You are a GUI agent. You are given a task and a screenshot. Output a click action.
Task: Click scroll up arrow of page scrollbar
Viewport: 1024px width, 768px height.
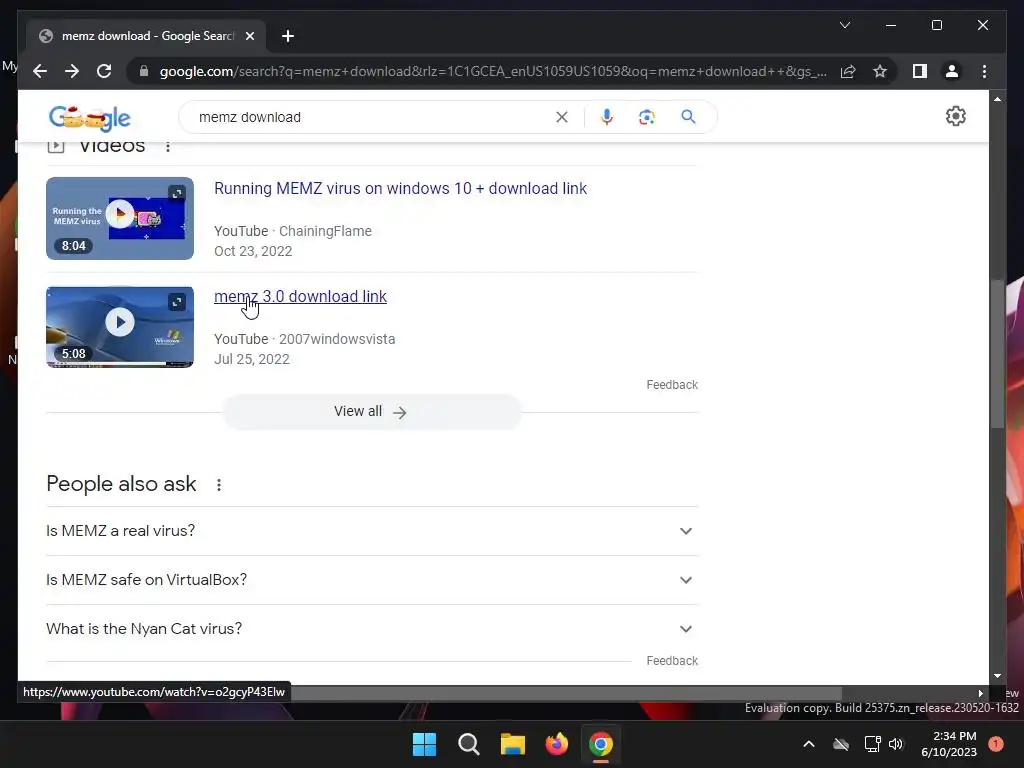click(x=997, y=99)
